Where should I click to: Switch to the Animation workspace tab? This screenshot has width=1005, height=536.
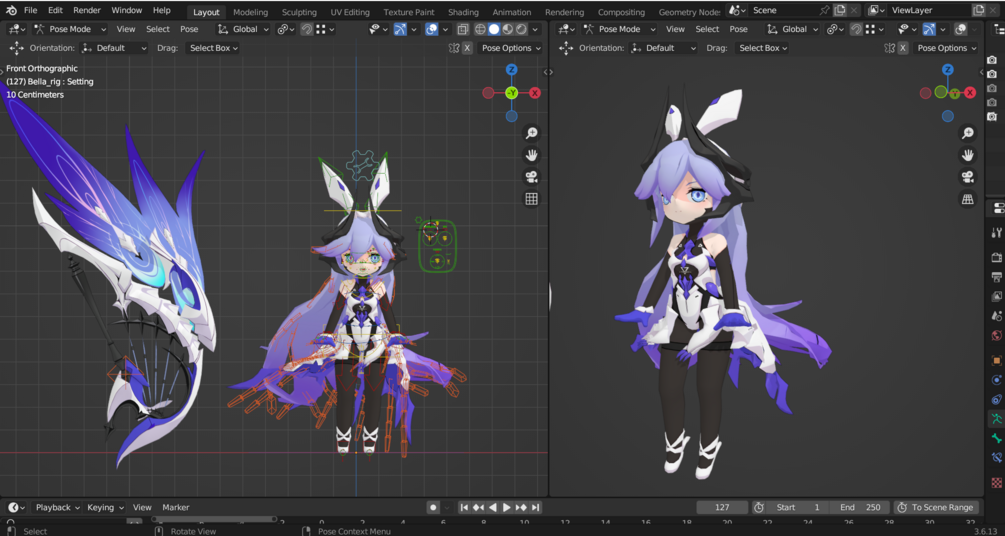(511, 12)
